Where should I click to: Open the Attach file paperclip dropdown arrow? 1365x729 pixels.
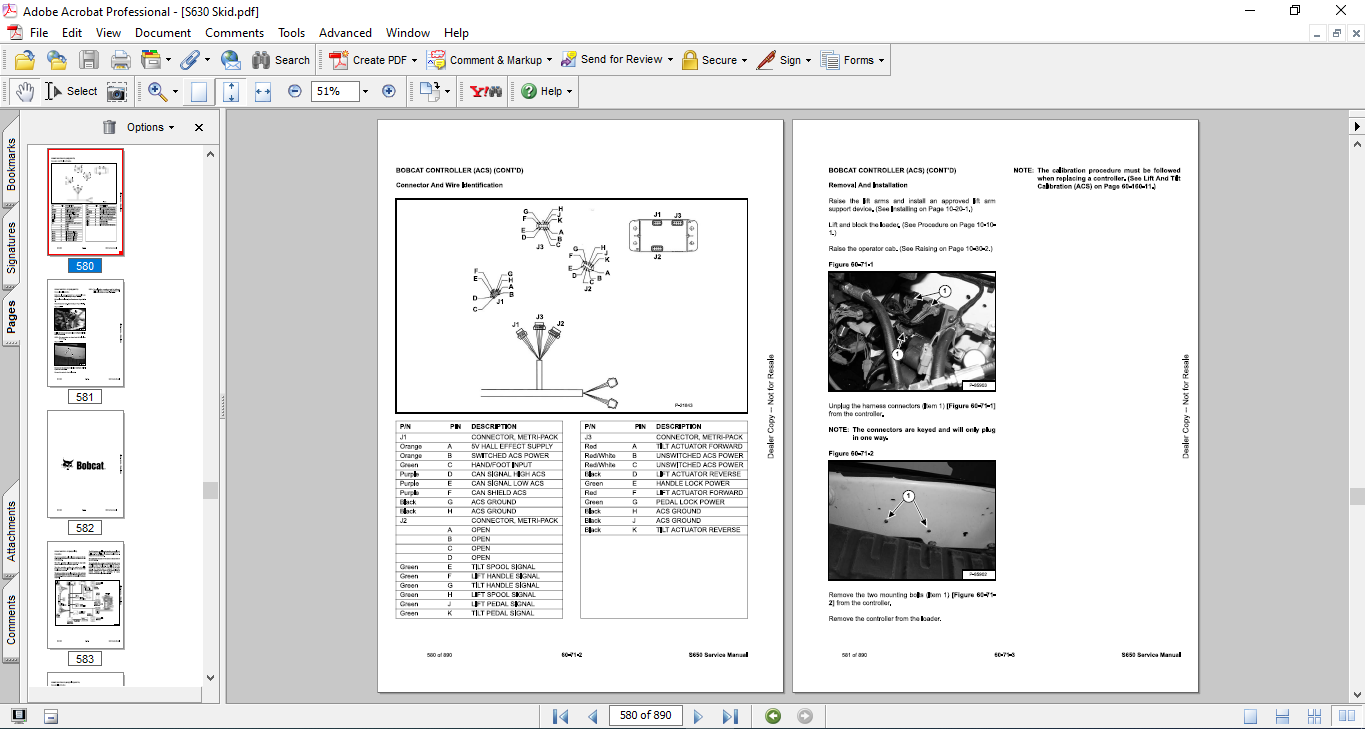[206, 60]
